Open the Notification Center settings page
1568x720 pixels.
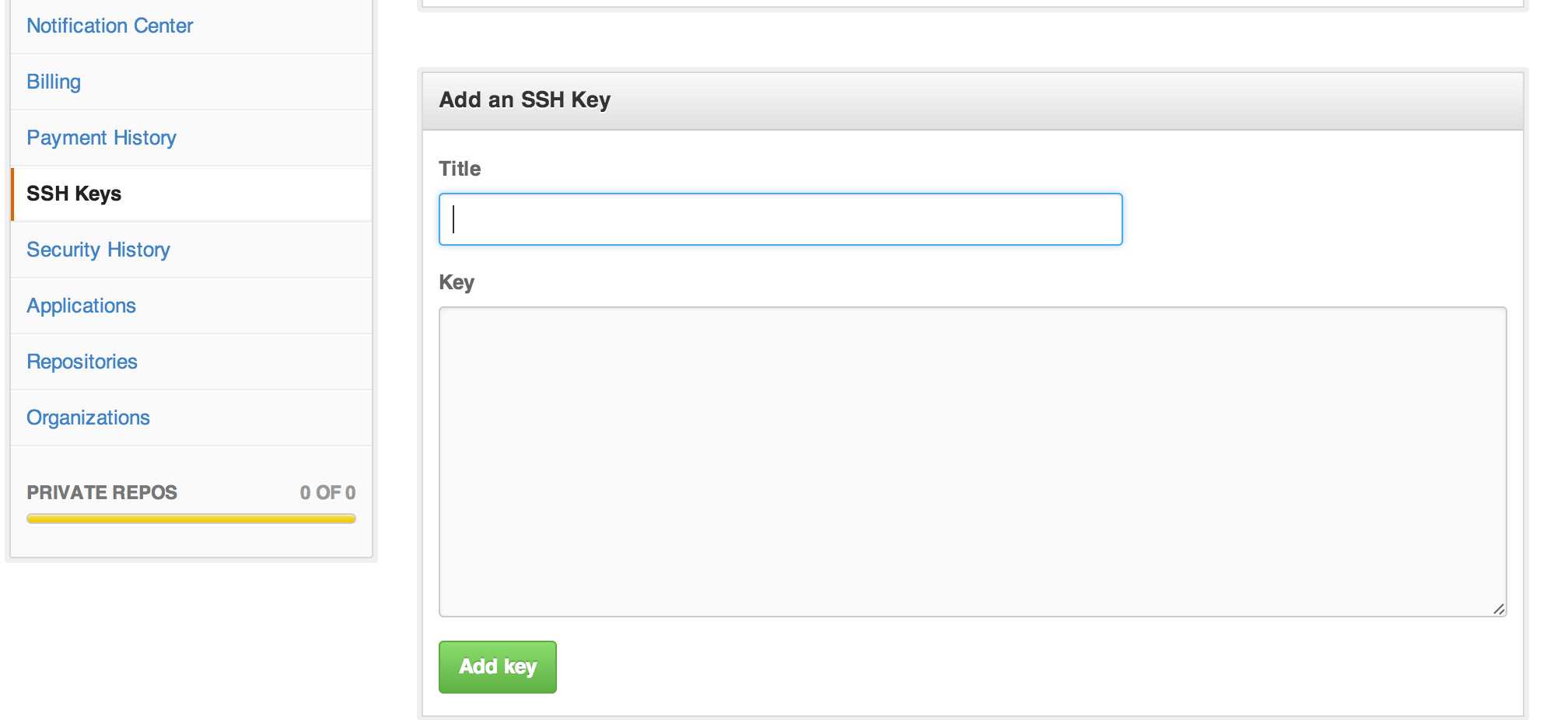[x=110, y=26]
